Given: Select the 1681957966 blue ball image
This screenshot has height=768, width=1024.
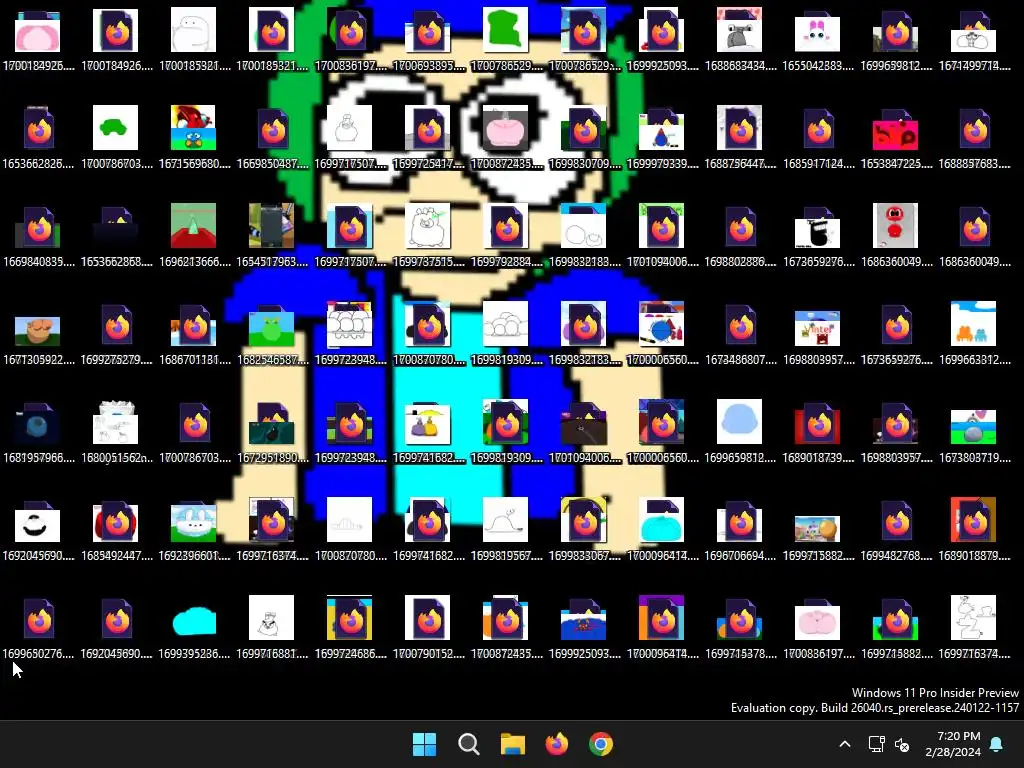Looking at the screenshot, I should pos(37,423).
